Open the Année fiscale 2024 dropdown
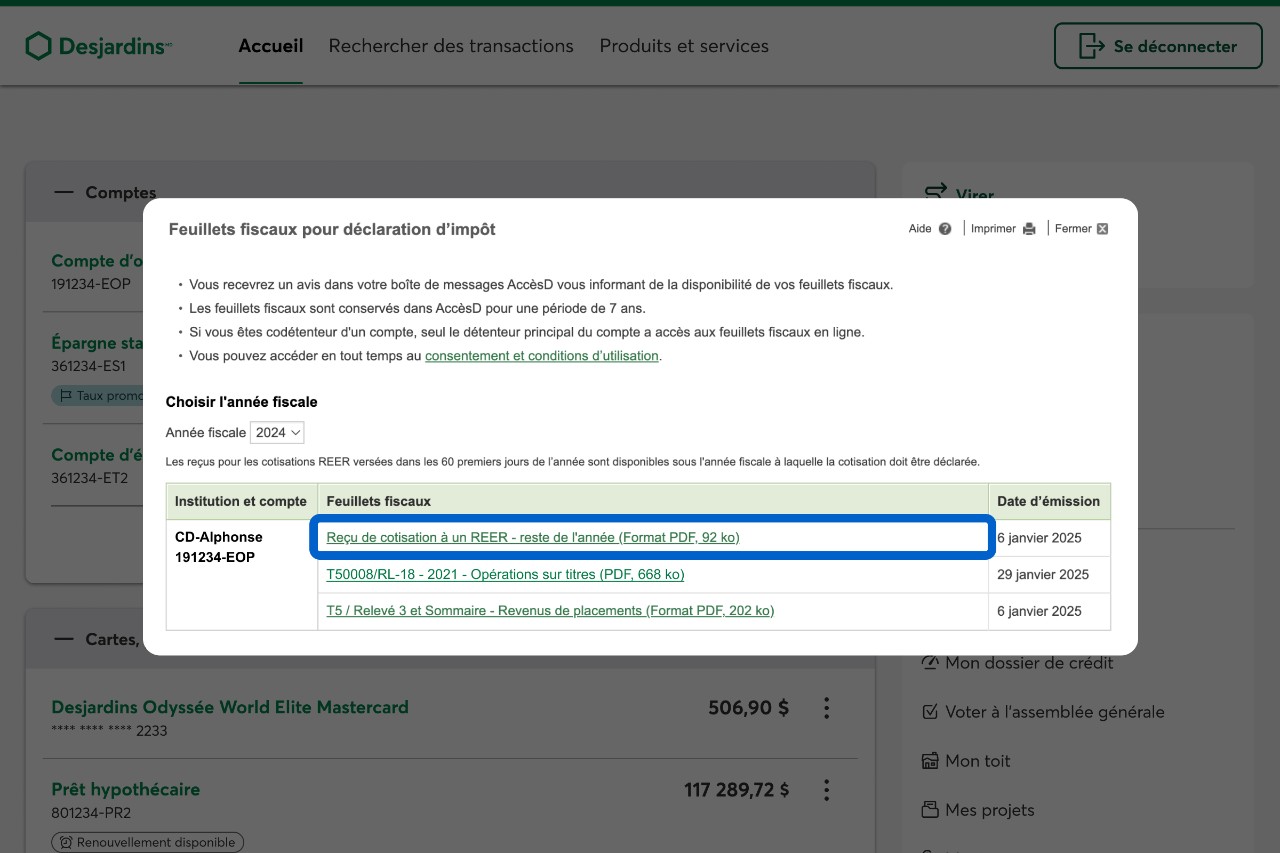The width and height of the screenshot is (1280, 853). coord(277,433)
